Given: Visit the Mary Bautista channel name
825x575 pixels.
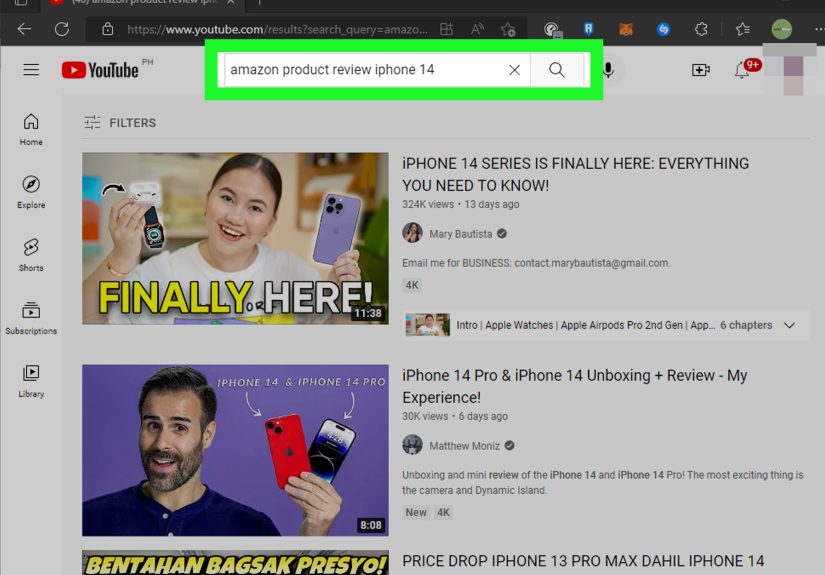Looking at the screenshot, I should [460, 234].
